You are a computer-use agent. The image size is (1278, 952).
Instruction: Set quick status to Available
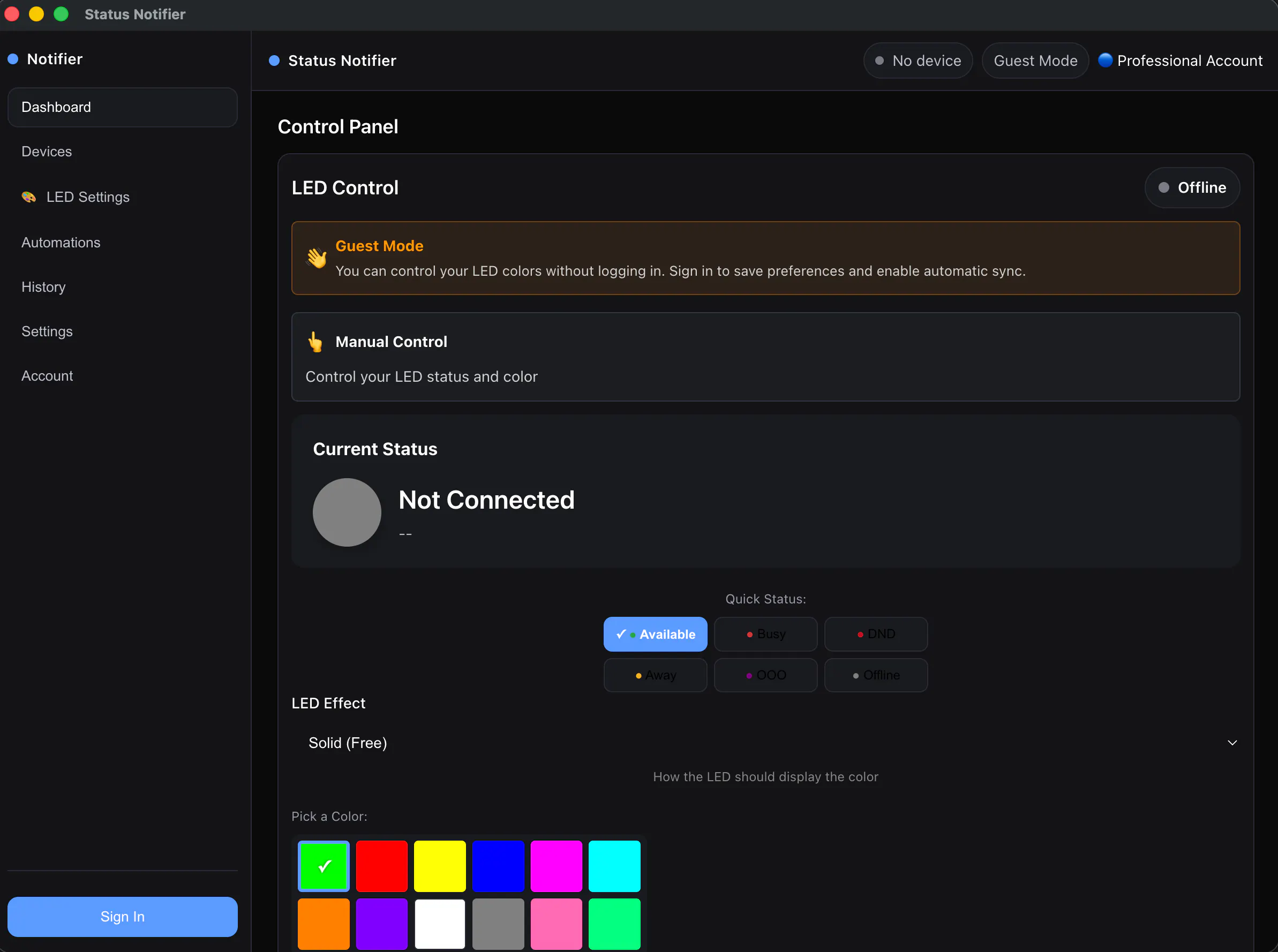point(655,634)
